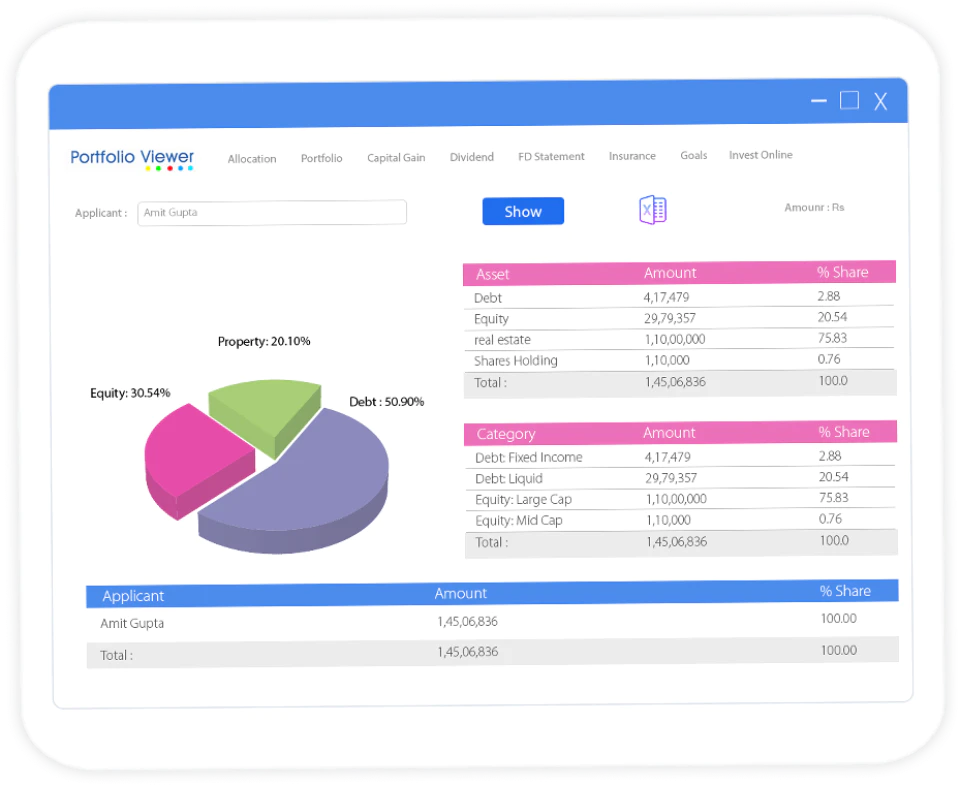Image resolution: width=960 pixels, height=786 pixels.
Task: Click the Portfolio Viewer logo
Action: (x=132, y=159)
